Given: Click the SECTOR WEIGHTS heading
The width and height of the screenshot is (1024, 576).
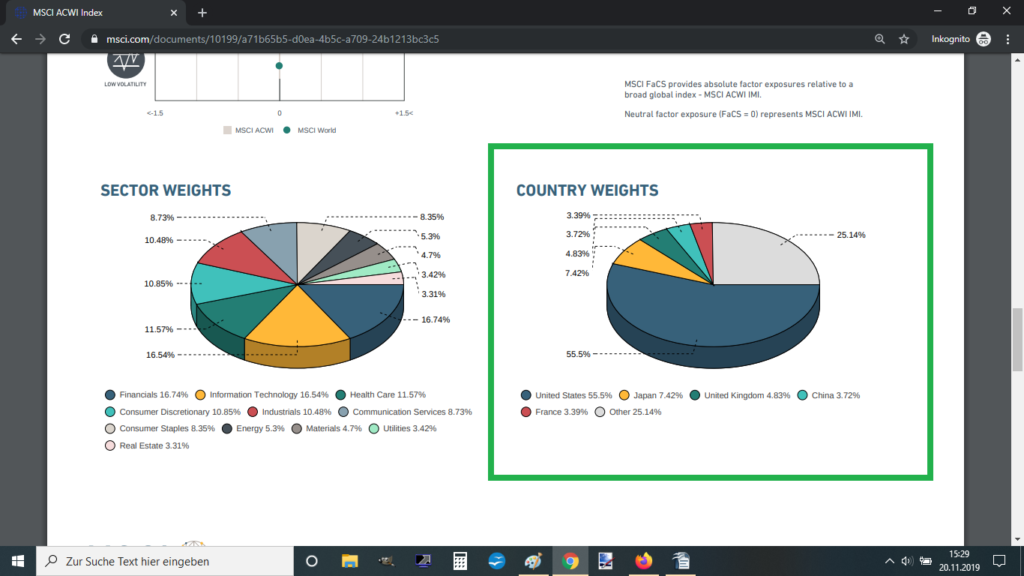Looking at the screenshot, I should tap(166, 191).
